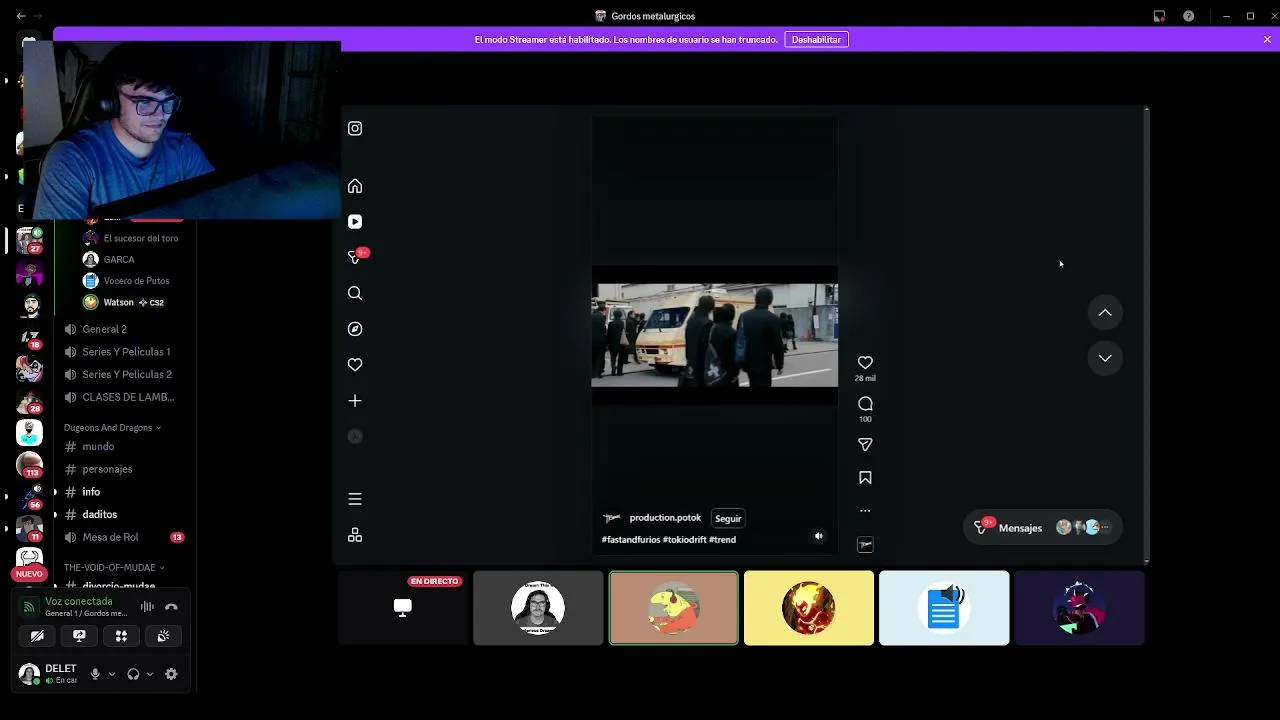Toggle the camera on in voice panel
Image resolution: width=1280 pixels, height=720 pixels.
[x=37, y=636]
